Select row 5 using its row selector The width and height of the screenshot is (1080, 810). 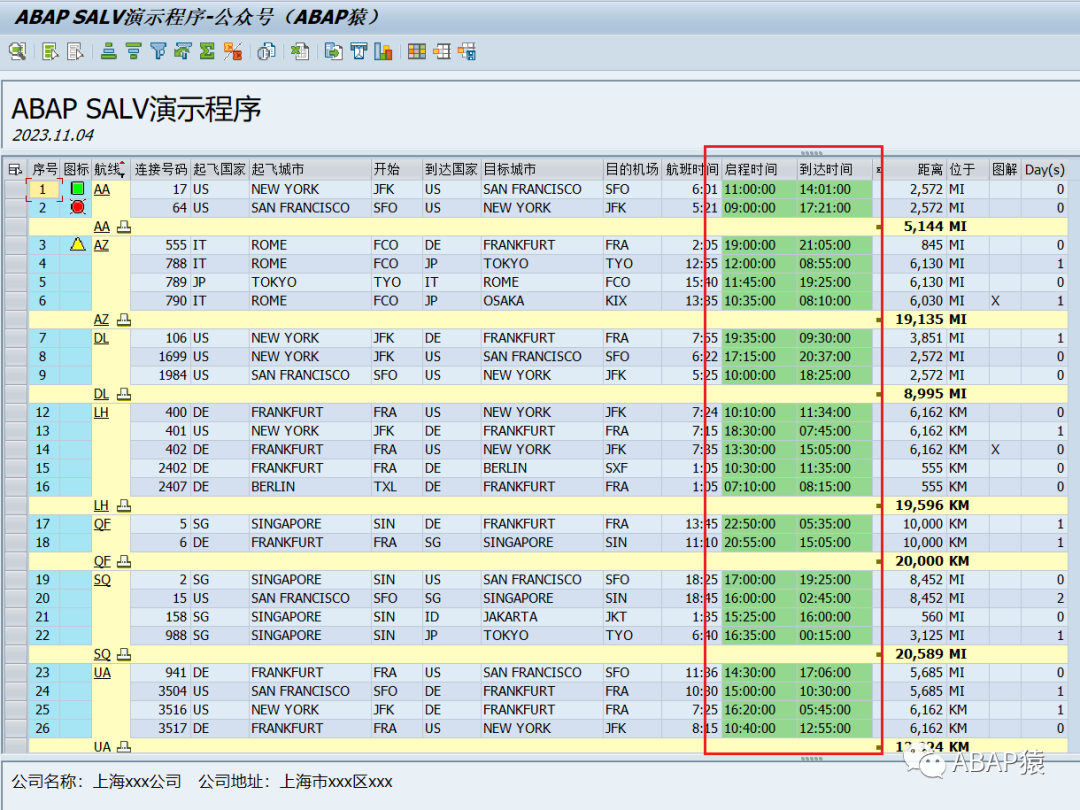14,282
